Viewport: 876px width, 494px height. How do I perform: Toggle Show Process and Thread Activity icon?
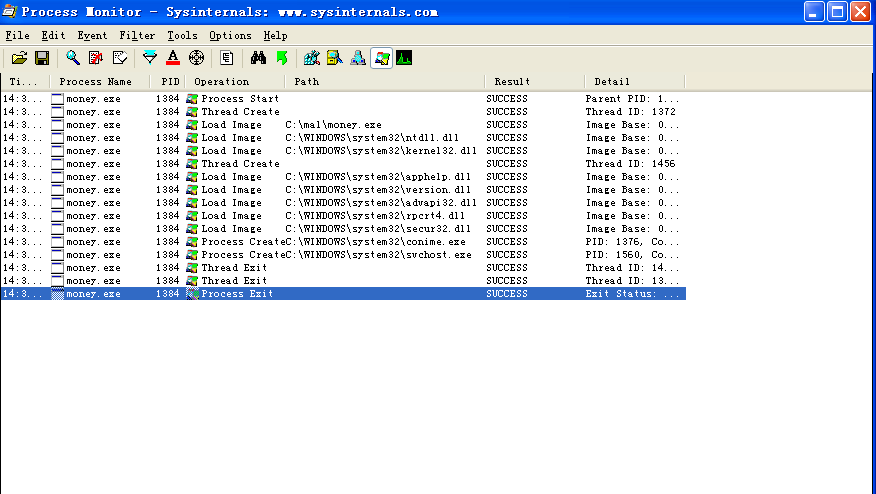tap(382, 58)
